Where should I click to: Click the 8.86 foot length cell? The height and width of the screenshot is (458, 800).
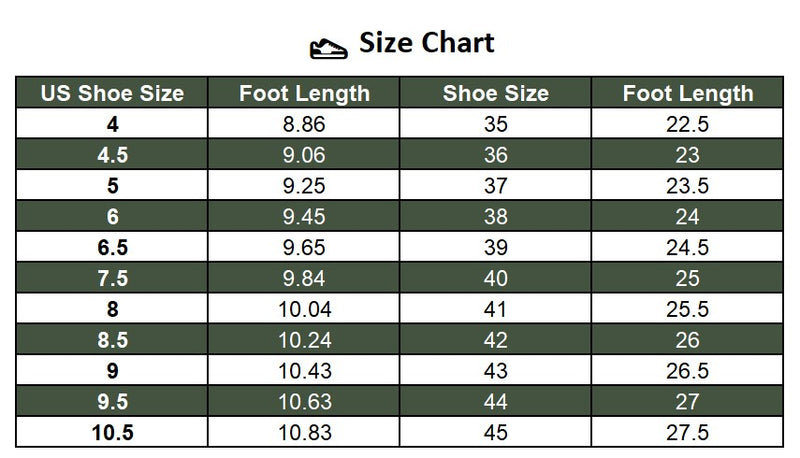(304, 123)
